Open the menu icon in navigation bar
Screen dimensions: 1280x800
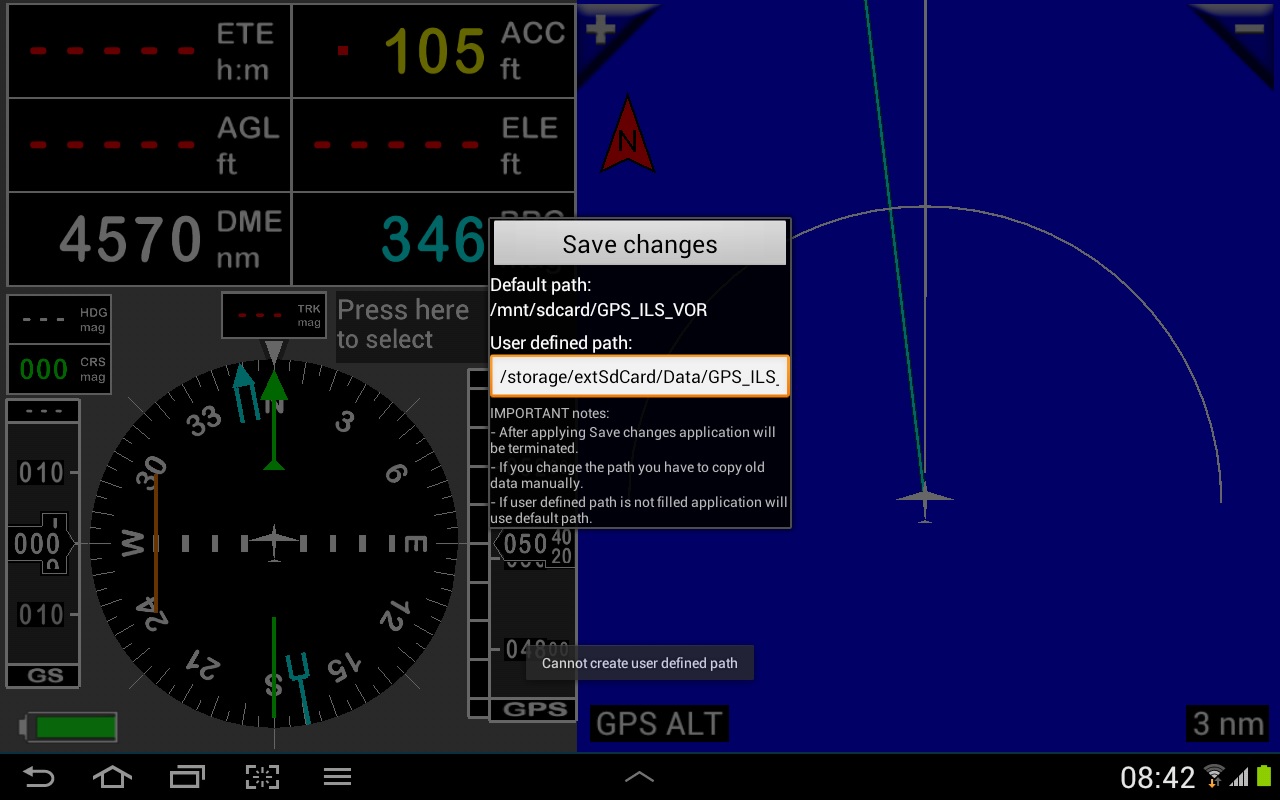point(337,776)
